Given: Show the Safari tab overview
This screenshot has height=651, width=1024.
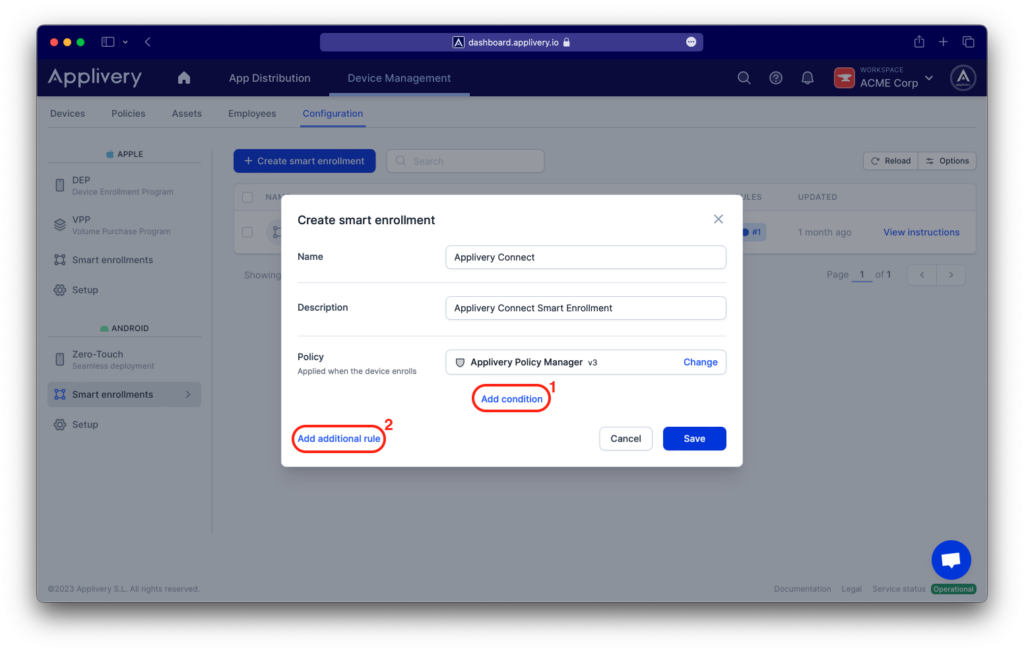Looking at the screenshot, I should pos(968,42).
